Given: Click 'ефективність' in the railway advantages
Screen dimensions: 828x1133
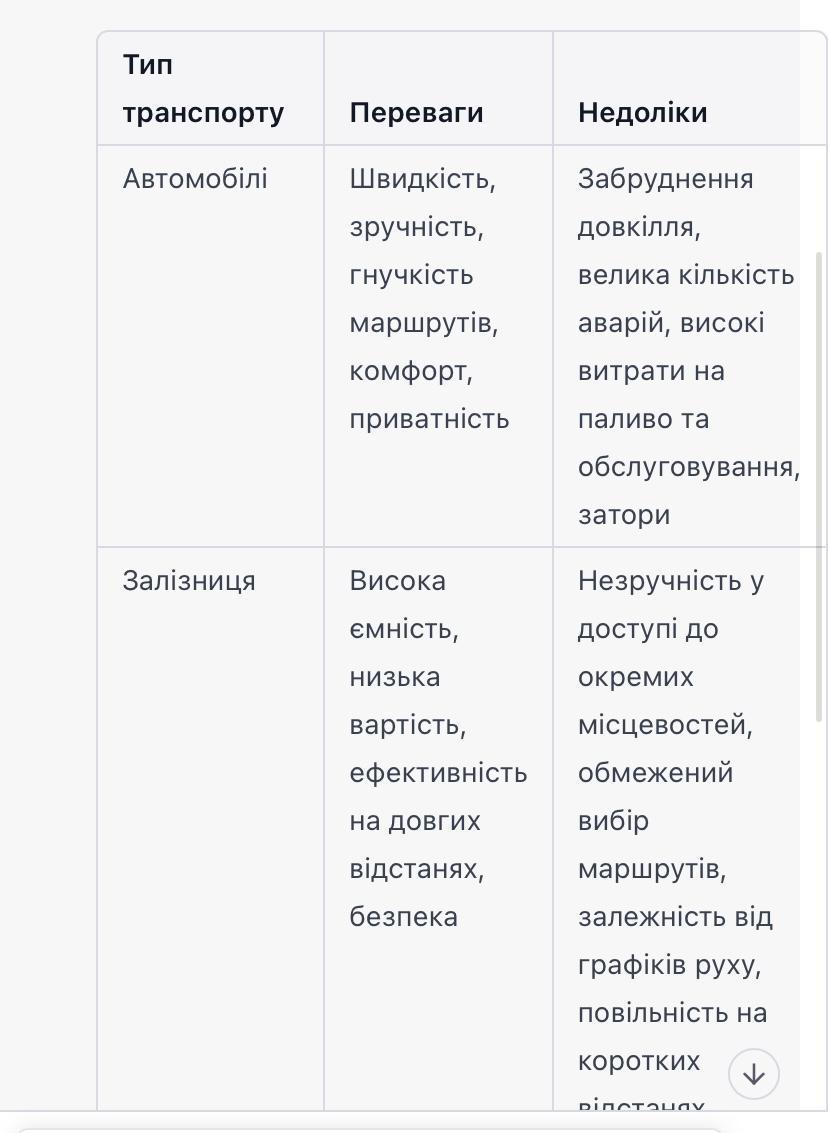Looking at the screenshot, I should click(438, 773).
